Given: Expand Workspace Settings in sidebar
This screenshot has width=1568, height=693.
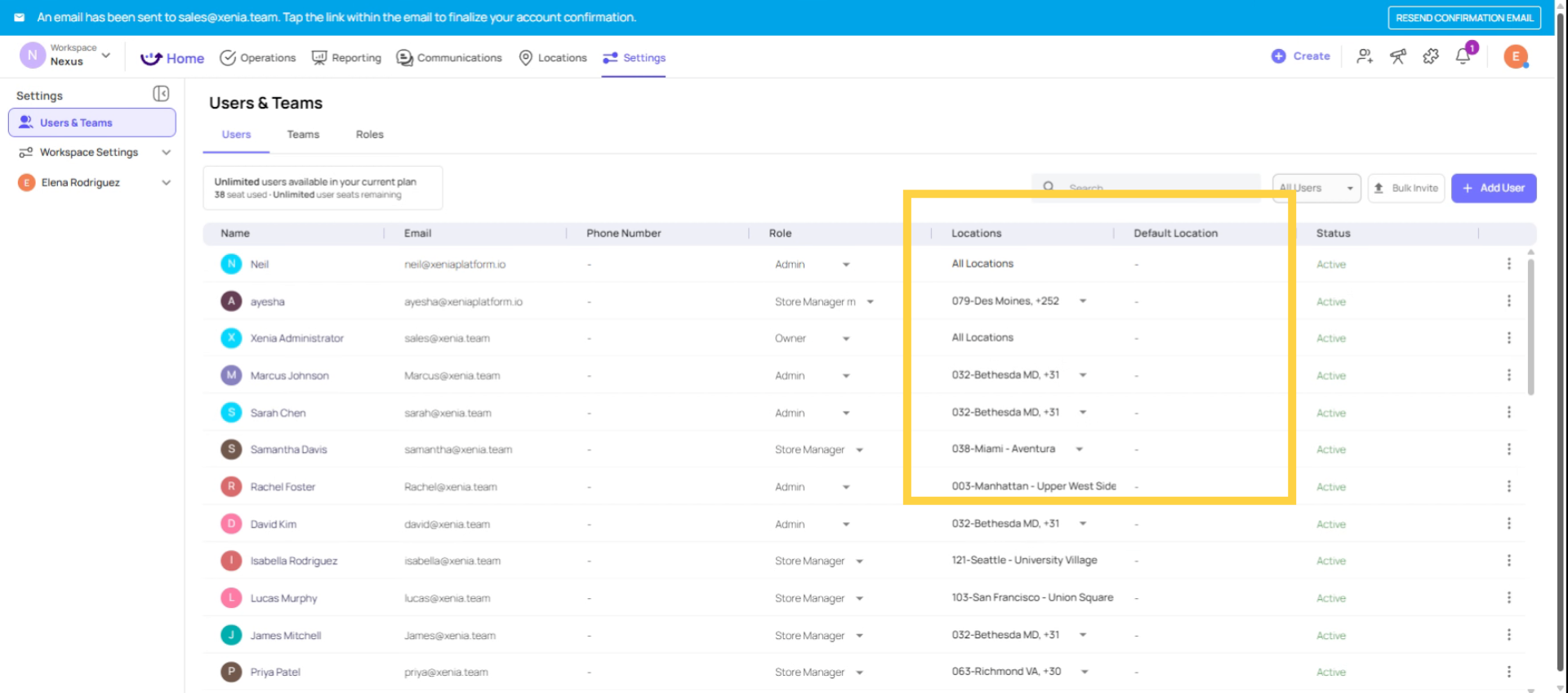Looking at the screenshot, I should tap(167, 153).
